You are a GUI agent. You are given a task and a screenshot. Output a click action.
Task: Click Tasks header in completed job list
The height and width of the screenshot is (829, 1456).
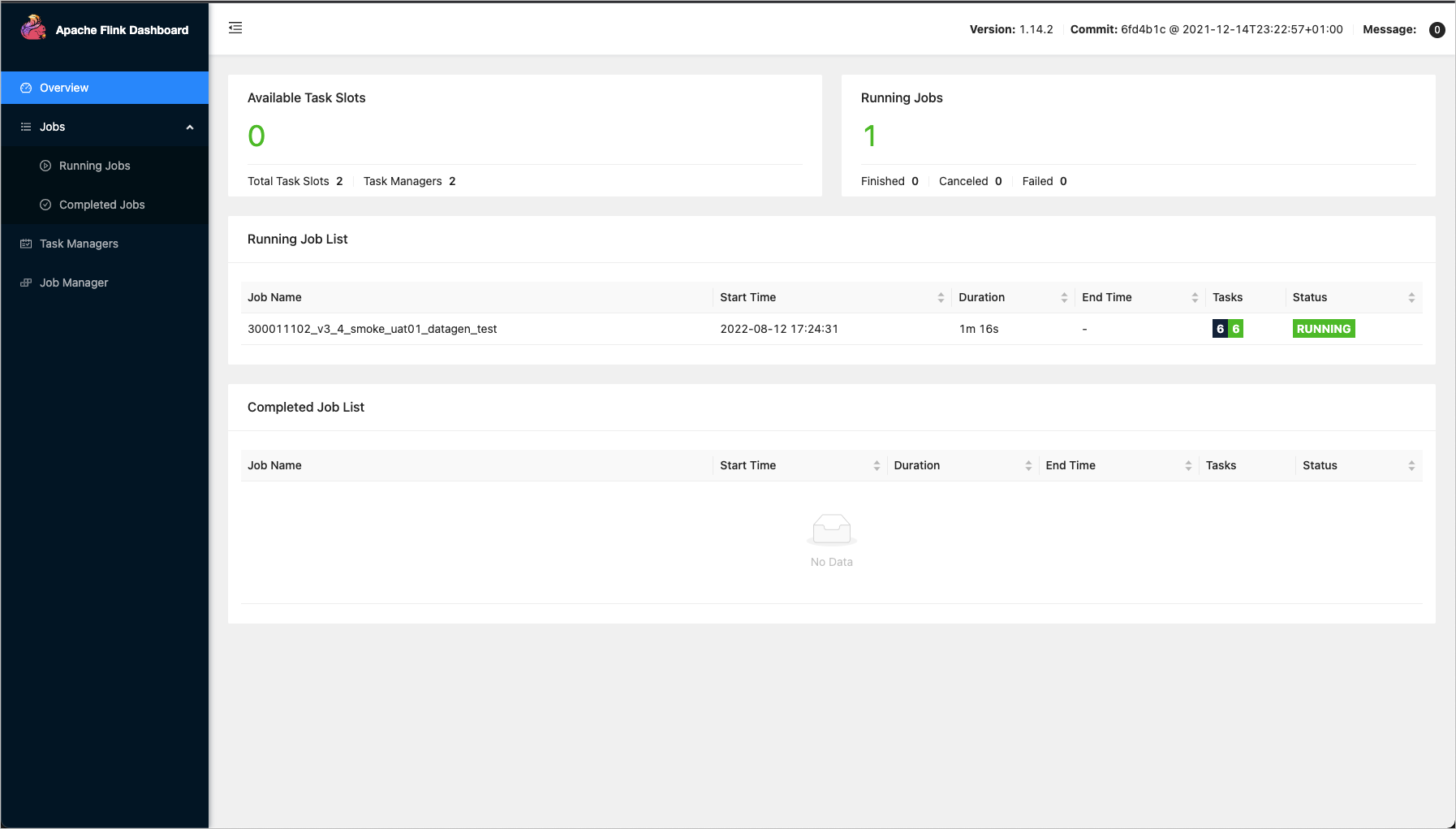1221,465
